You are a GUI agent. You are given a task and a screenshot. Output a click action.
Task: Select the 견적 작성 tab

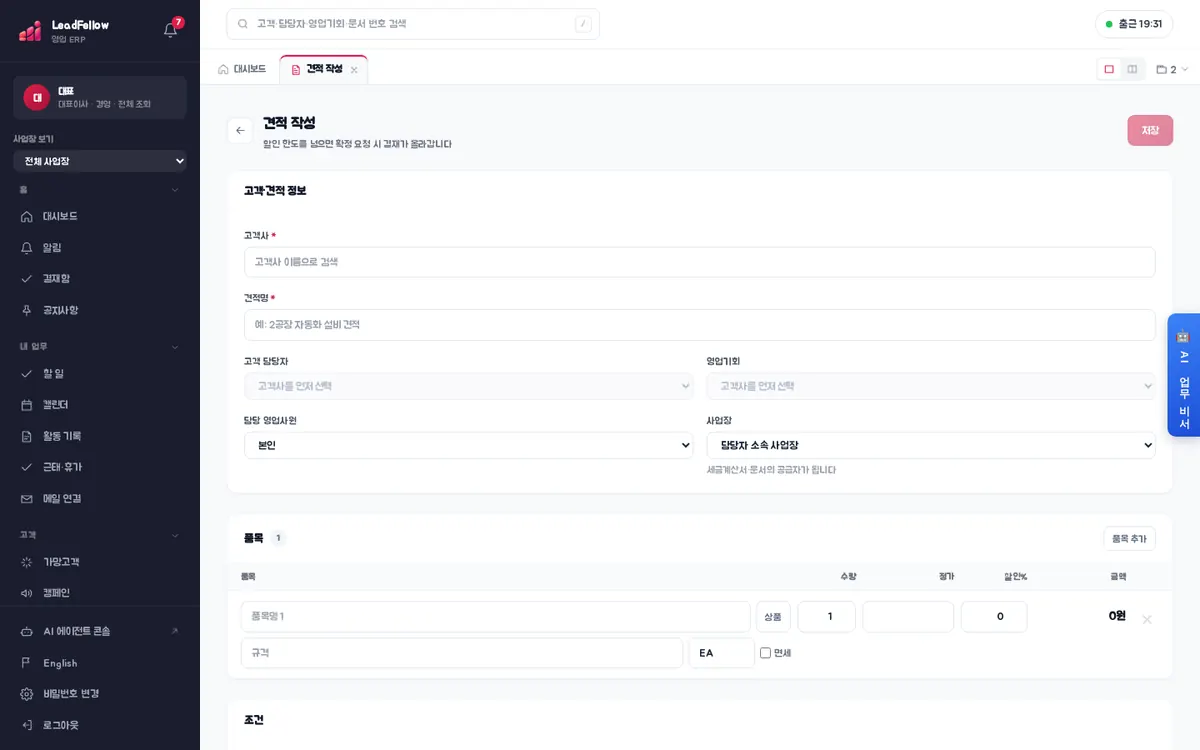pyautogui.click(x=324, y=69)
